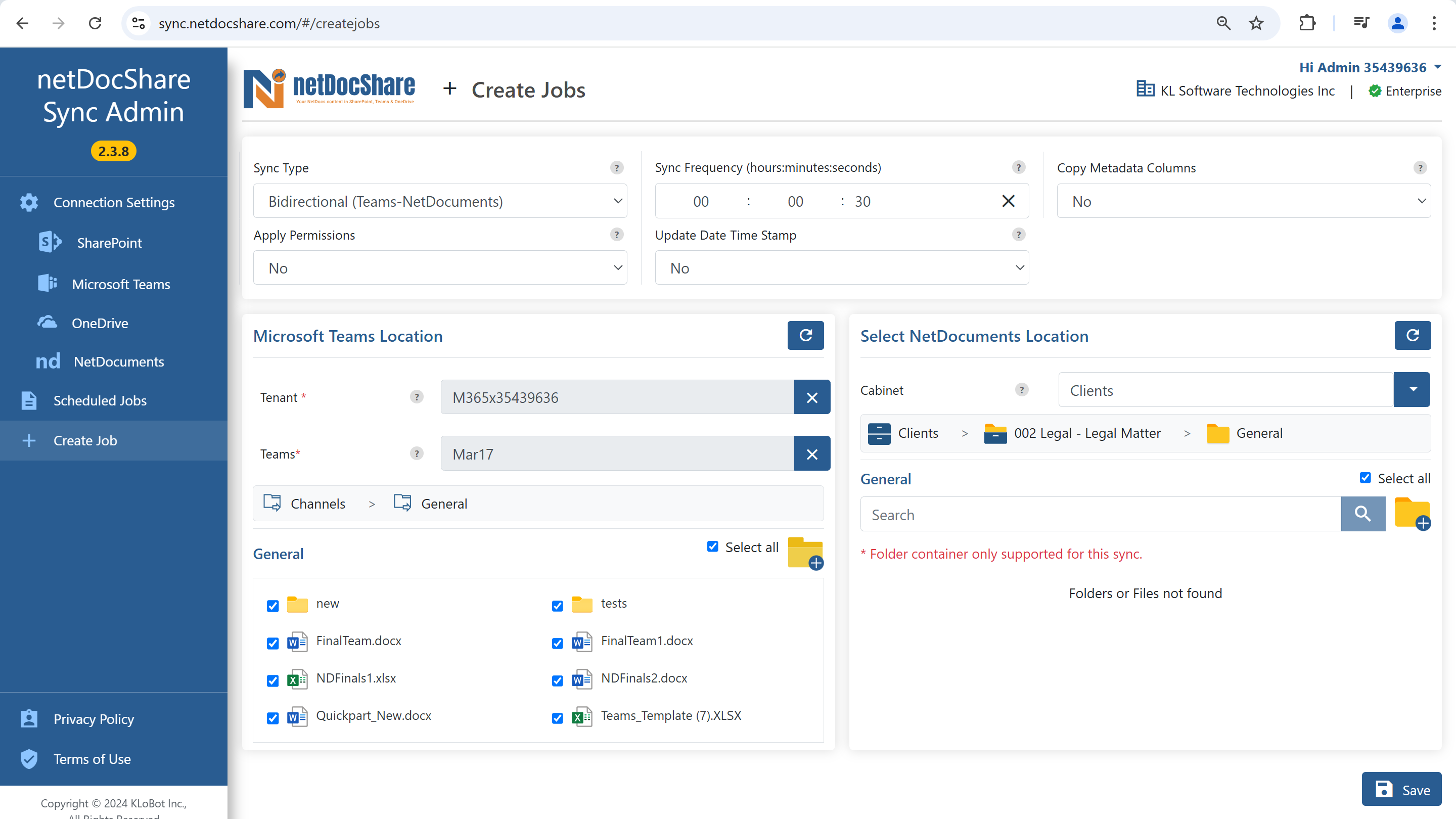Expand the Cabinet dropdown arrow
1456x819 pixels.
point(1412,389)
